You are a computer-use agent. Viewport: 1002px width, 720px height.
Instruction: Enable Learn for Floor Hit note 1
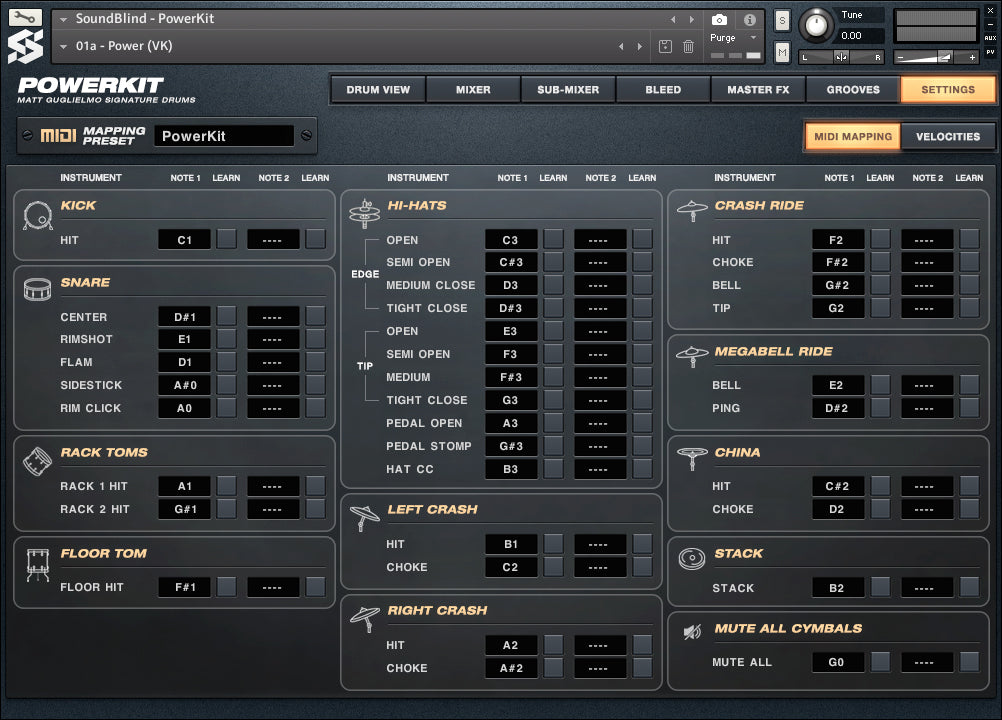click(226, 586)
